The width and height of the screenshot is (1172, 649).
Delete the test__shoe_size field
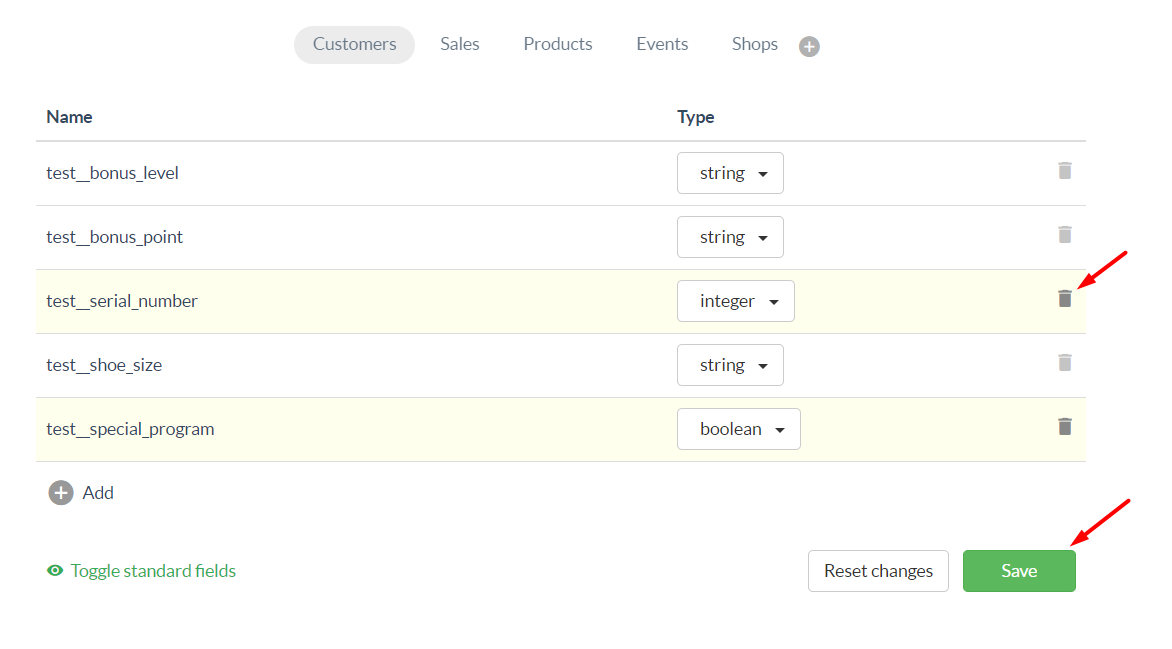pyautogui.click(x=1065, y=363)
